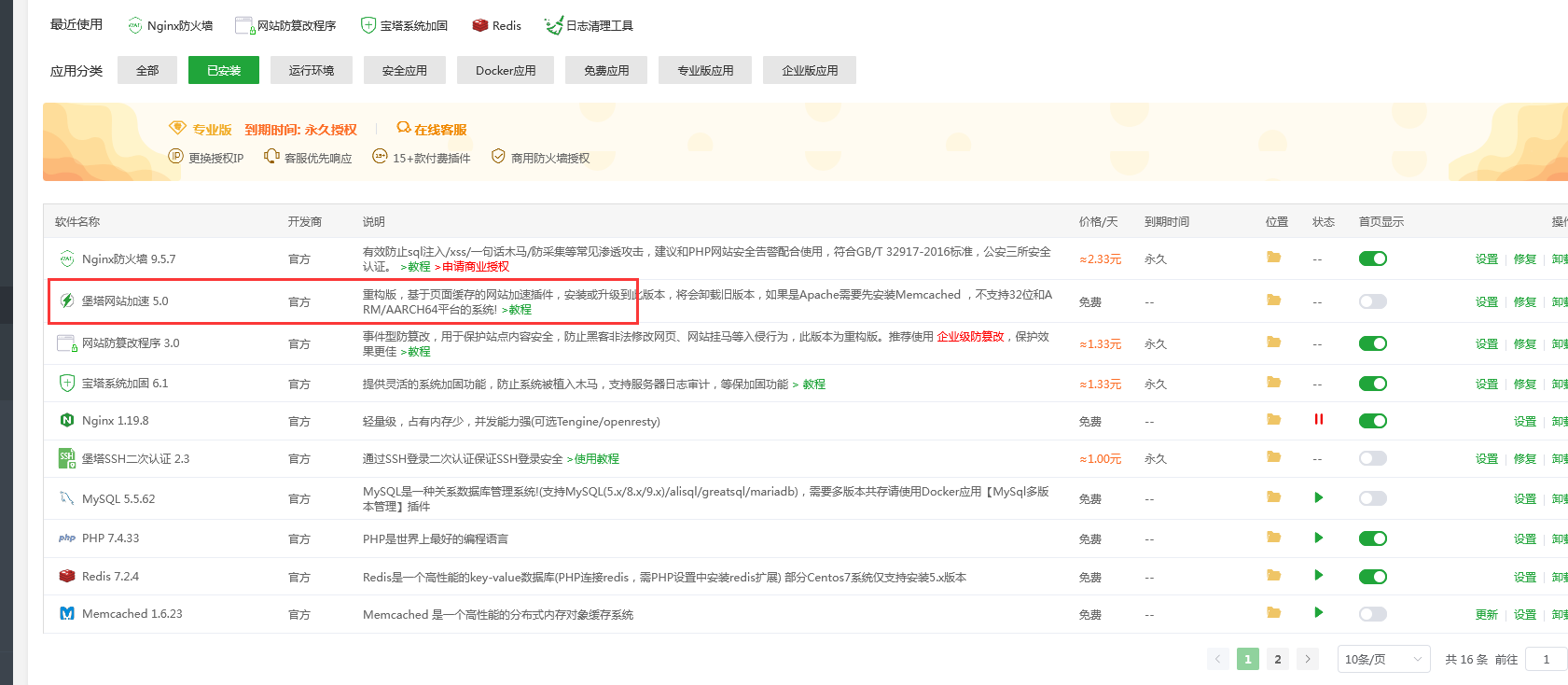Click the green run status of Redis 7.2.4
The height and width of the screenshot is (685, 1568).
coord(1319,575)
